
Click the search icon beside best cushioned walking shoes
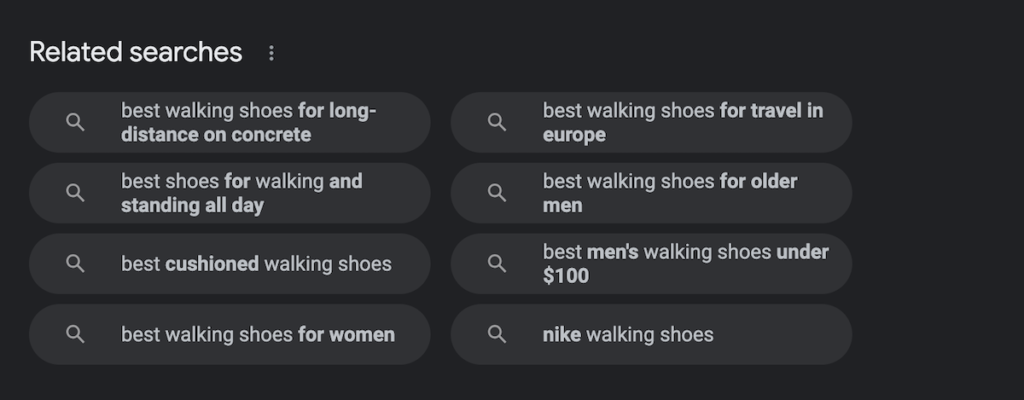coord(76,263)
